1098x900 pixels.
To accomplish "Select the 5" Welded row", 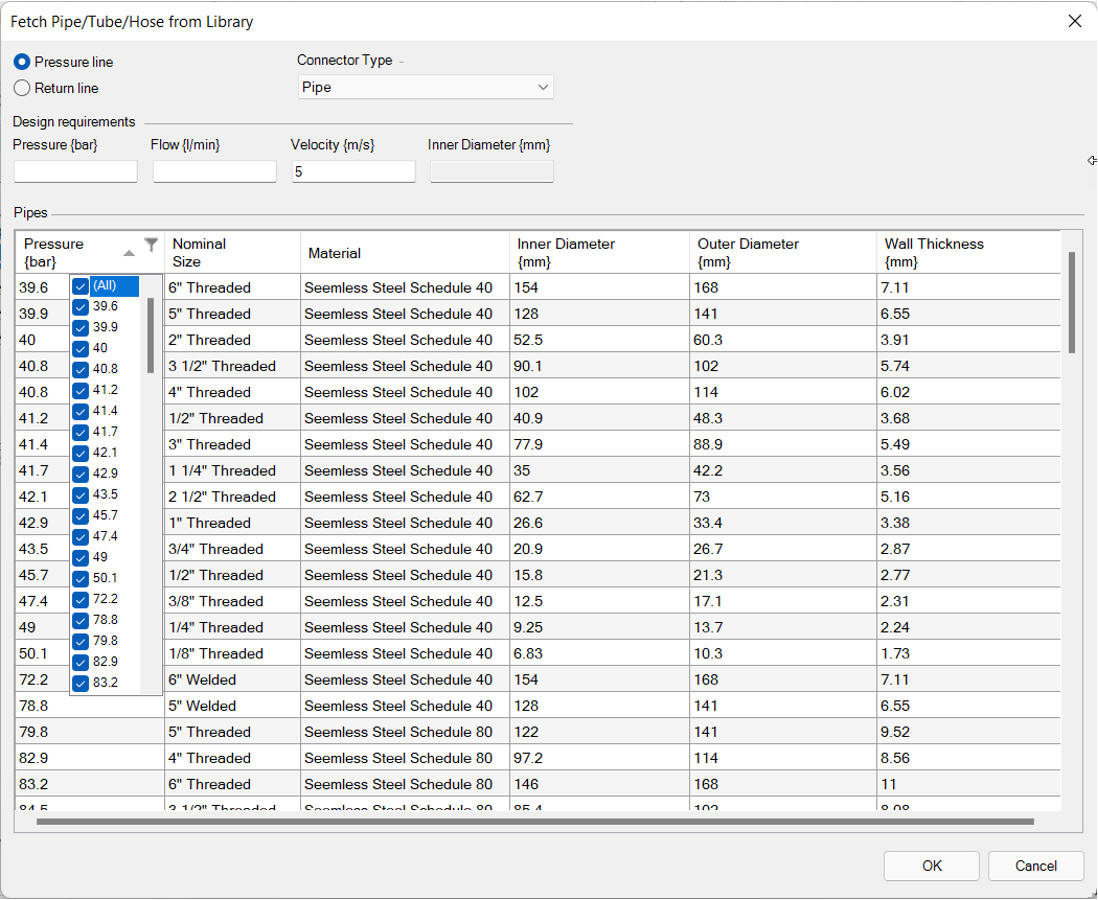I will (x=538, y=706).
